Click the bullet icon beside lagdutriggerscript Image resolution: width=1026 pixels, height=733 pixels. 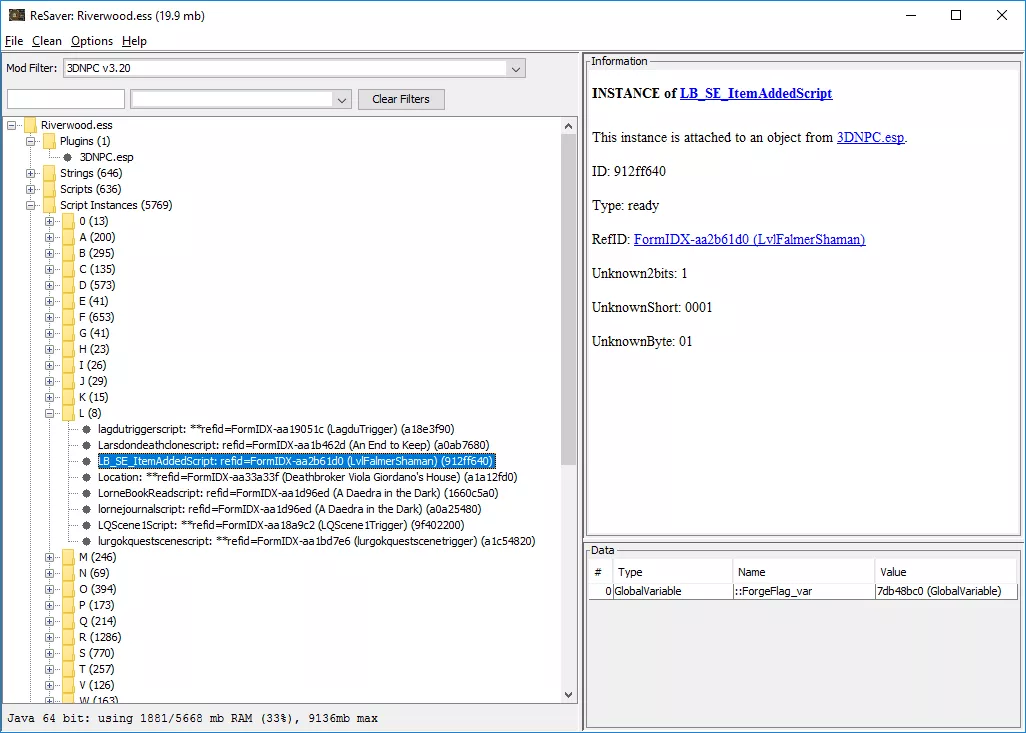click(x=86, y=429)
